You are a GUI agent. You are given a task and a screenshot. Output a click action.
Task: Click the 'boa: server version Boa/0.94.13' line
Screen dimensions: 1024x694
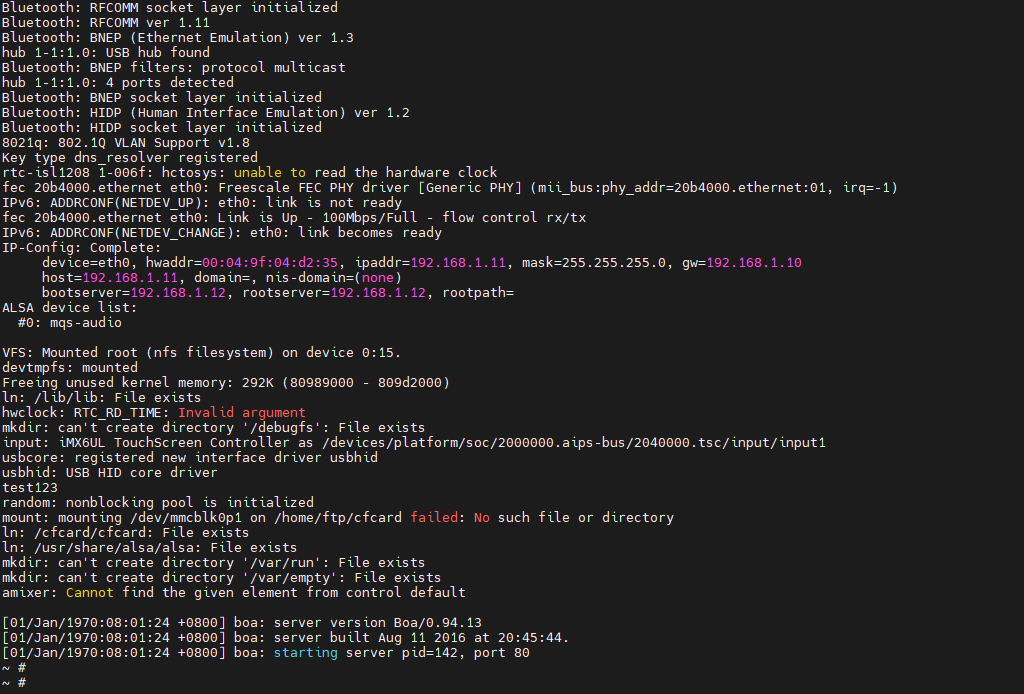pyautogui.click(x=242, y=623)
